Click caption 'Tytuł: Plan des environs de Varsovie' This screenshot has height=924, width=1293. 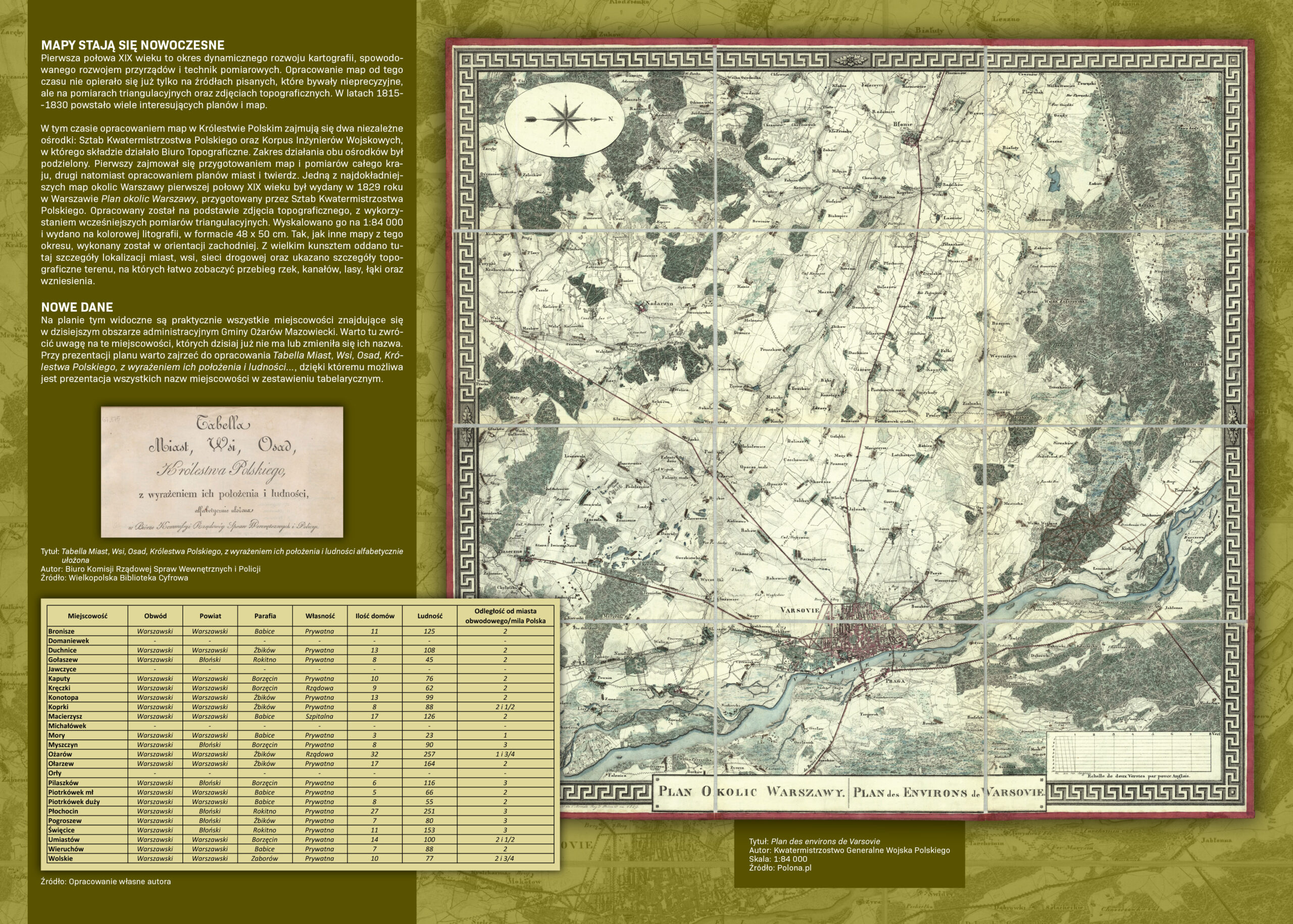pos(815,841)
